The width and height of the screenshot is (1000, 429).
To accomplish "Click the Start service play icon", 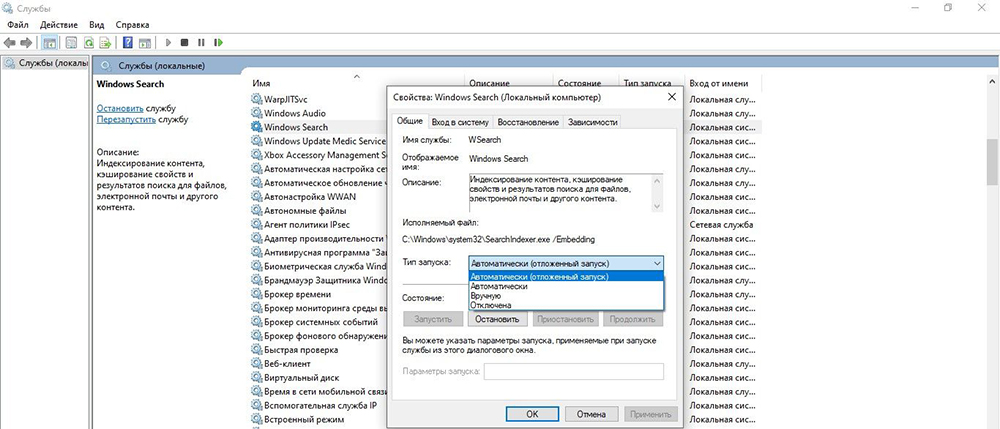I will (x=168, y=43).
